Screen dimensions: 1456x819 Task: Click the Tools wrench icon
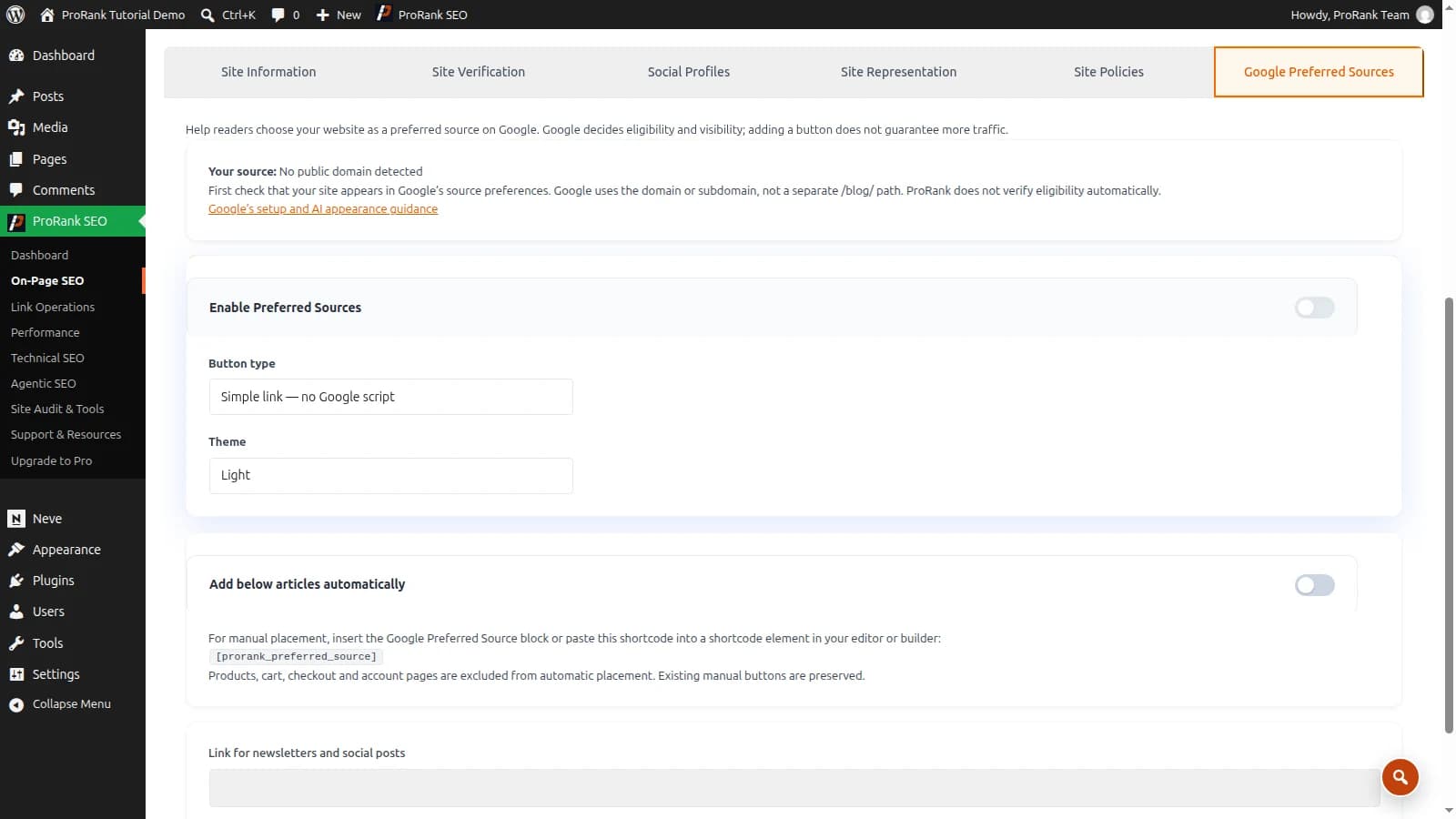click(x=16, y=643)
